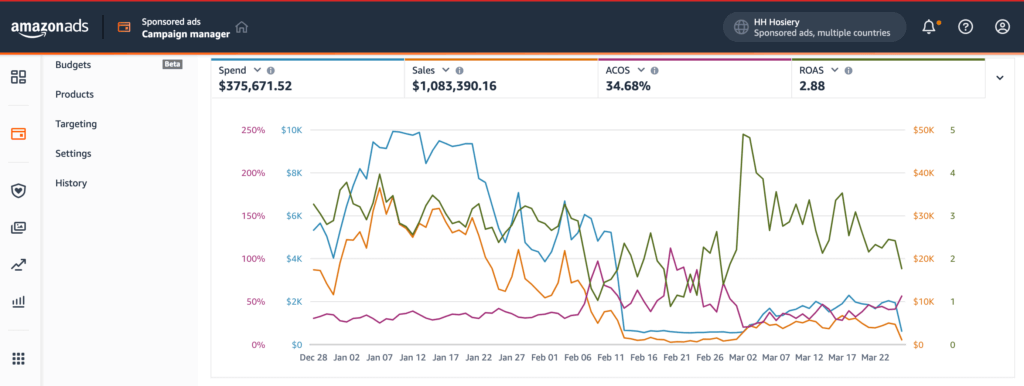1024x386 pixels.
Task: Open the Products menu item
Action: pyautogui.click(x=74, y=94)
